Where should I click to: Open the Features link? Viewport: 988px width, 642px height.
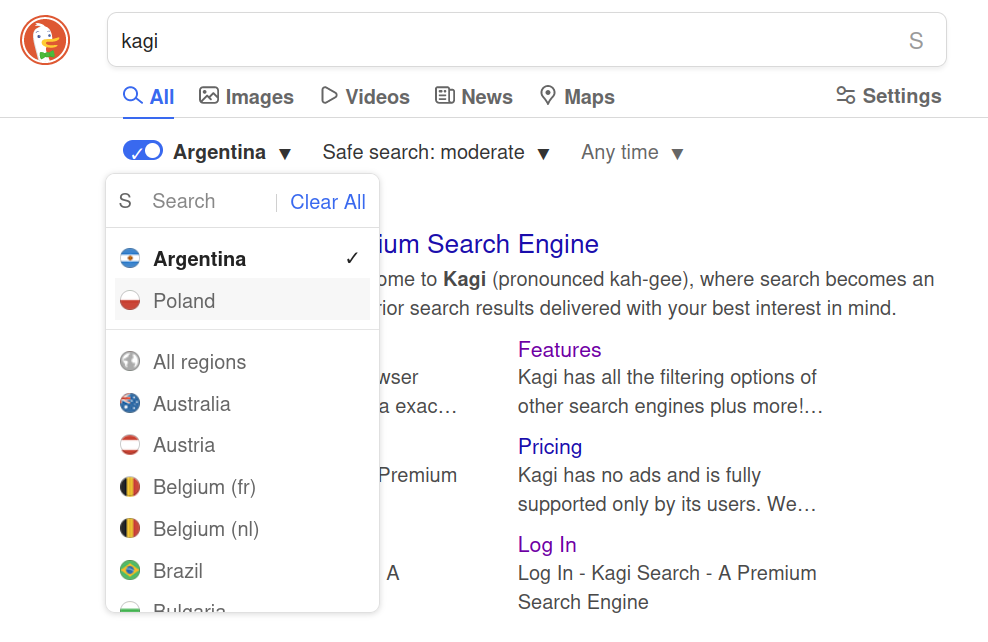pyautogui.click(x=559, y=350)
